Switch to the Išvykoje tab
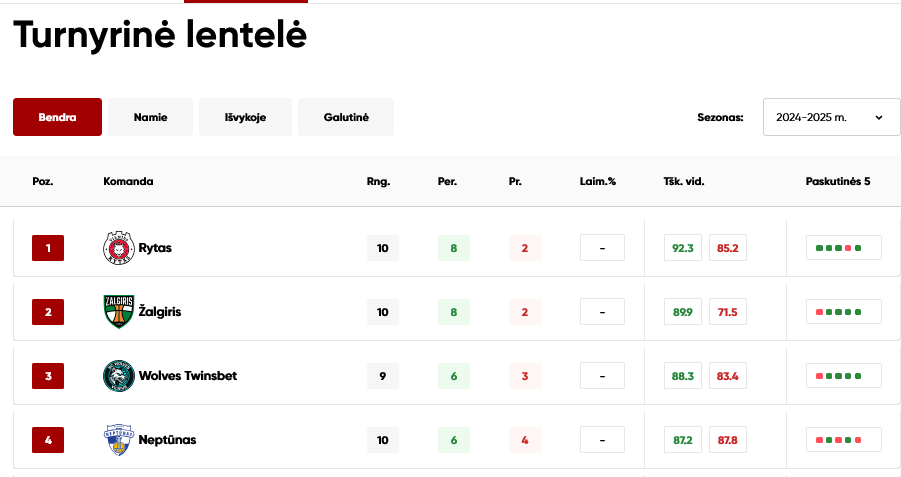This screenshot has width=901, height=477. coord(245,117)
